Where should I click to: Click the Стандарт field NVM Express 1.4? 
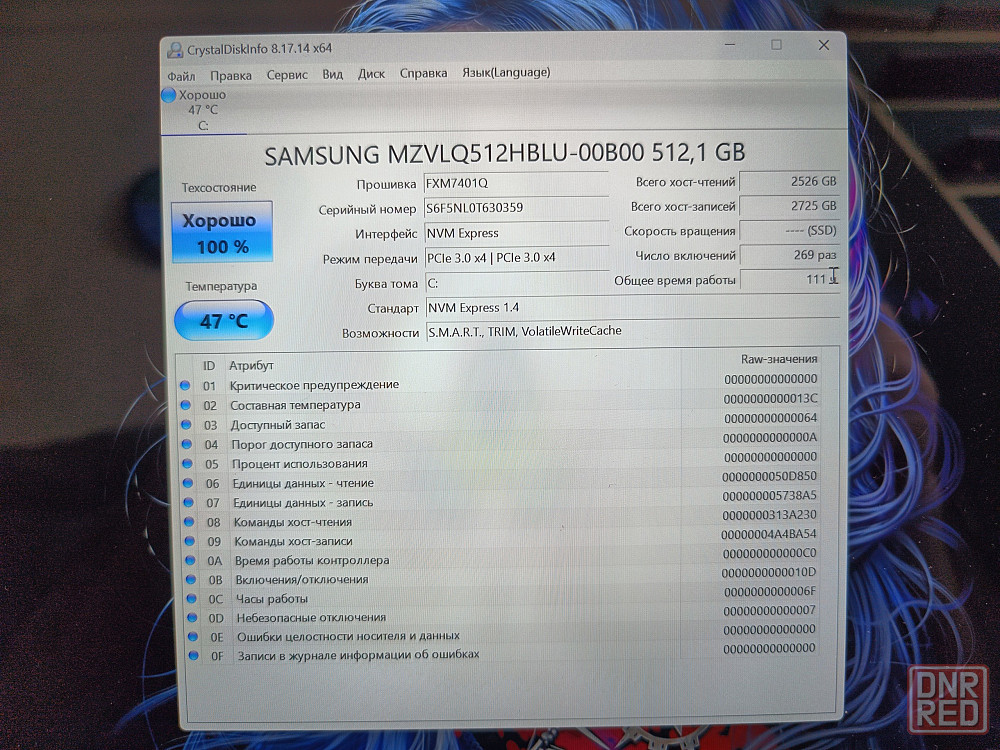tap(633, 307)
